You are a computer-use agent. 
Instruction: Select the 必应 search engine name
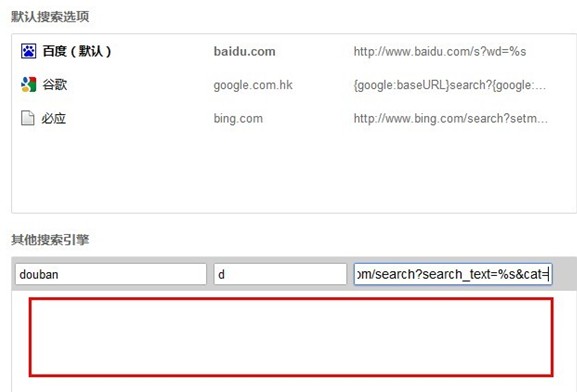54,118
